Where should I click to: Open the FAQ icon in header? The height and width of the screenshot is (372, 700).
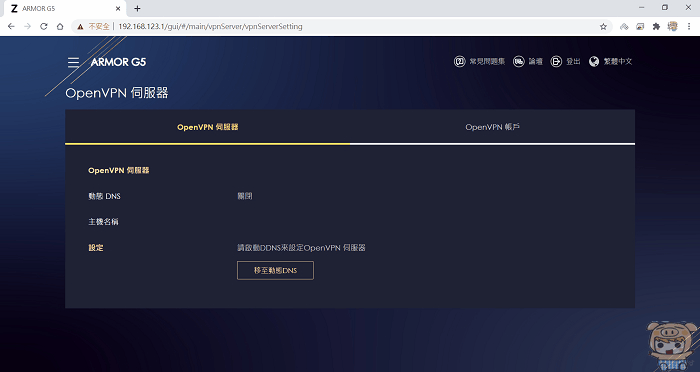point(459,62)
